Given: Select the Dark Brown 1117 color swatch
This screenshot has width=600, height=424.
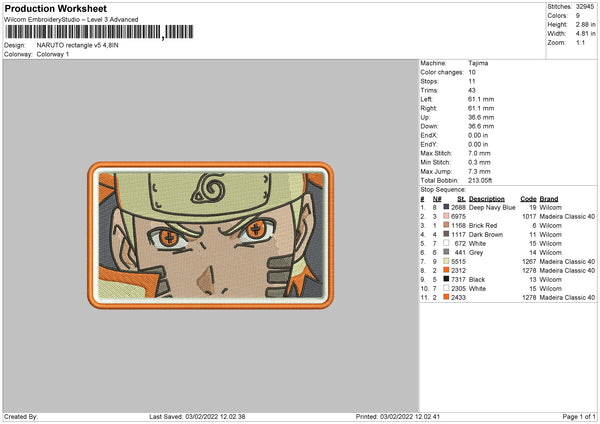Looking at the screenshot, I should [x=446, y=234].
